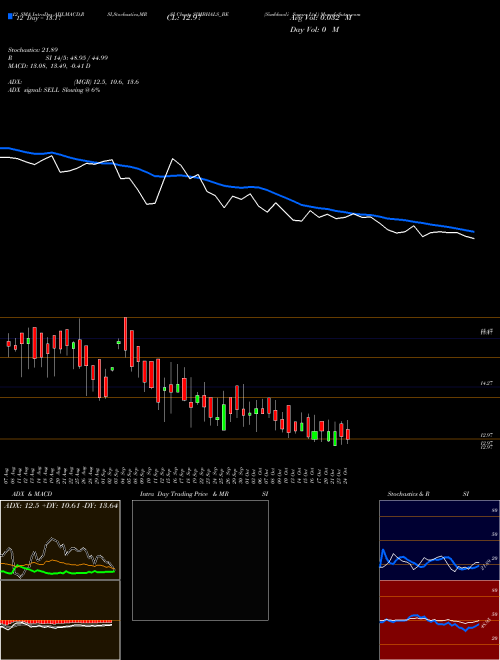Click the blue 12 Day legend square
Screen dimensions: 500x660
[10, 16]
